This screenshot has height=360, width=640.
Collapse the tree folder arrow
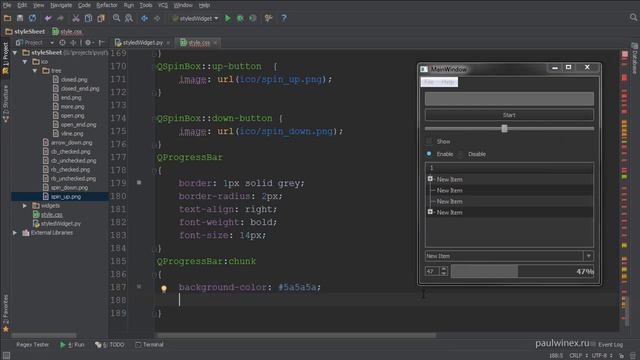[35, 71]
